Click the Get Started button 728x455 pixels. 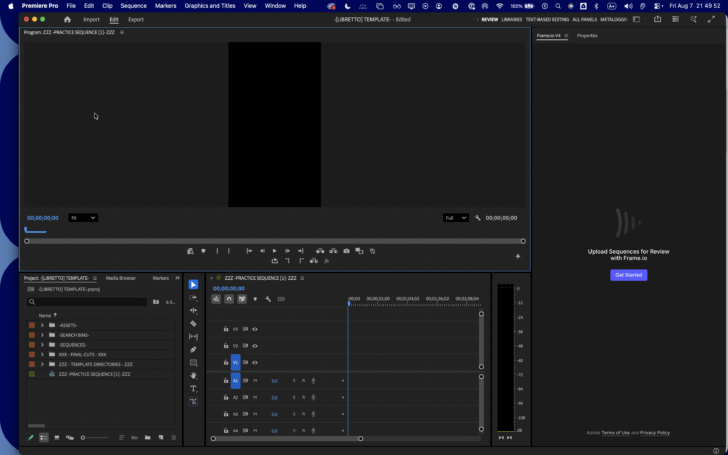[628, 275]
